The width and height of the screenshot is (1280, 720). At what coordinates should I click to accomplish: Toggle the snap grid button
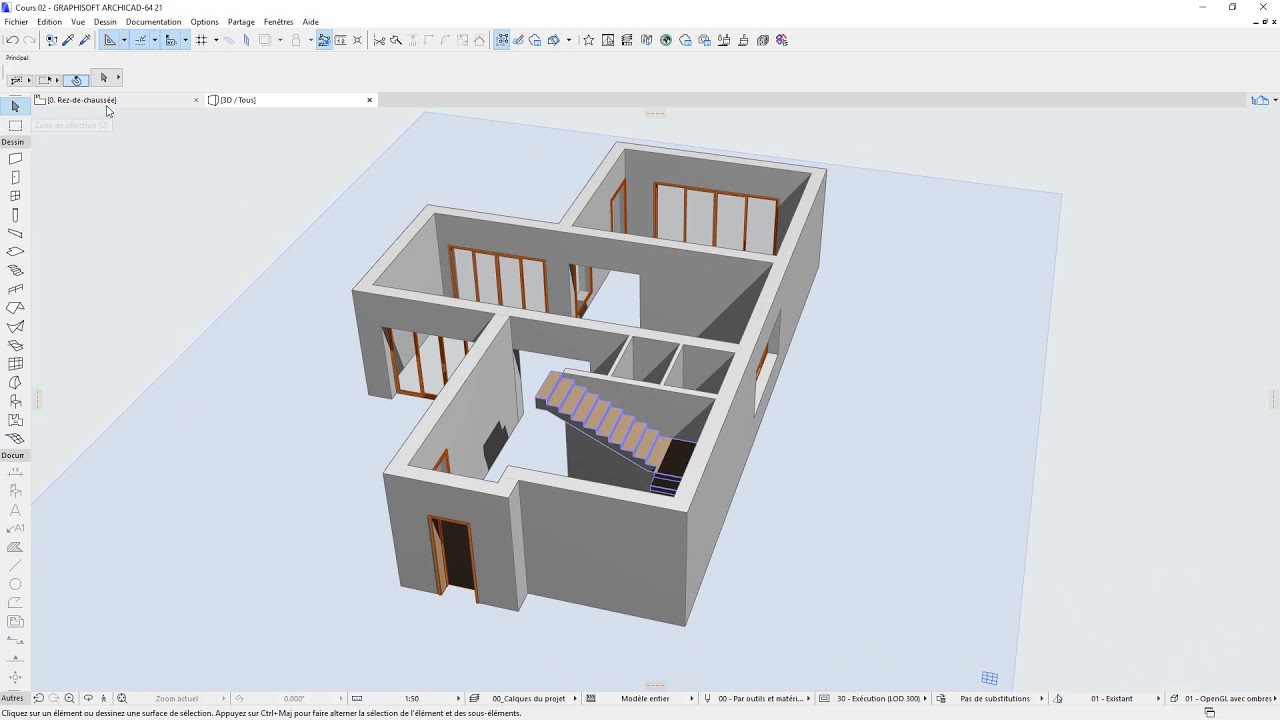(201, 40)
